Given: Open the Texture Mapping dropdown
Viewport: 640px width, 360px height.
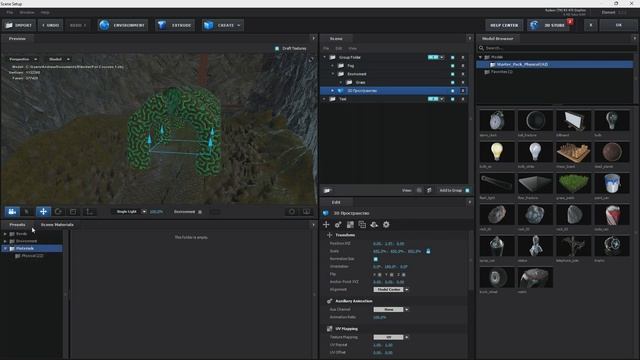Looking at the screenshot, I should pyautogui.click(x=391, y=337).
